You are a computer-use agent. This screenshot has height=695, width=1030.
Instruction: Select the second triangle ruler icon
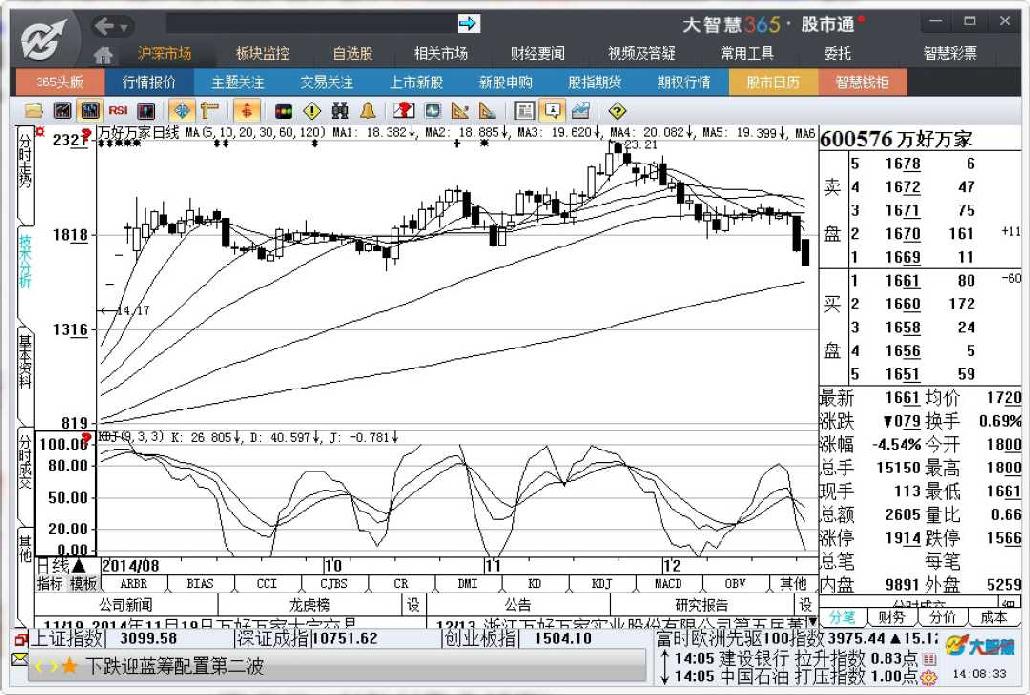tap(487, 110)
